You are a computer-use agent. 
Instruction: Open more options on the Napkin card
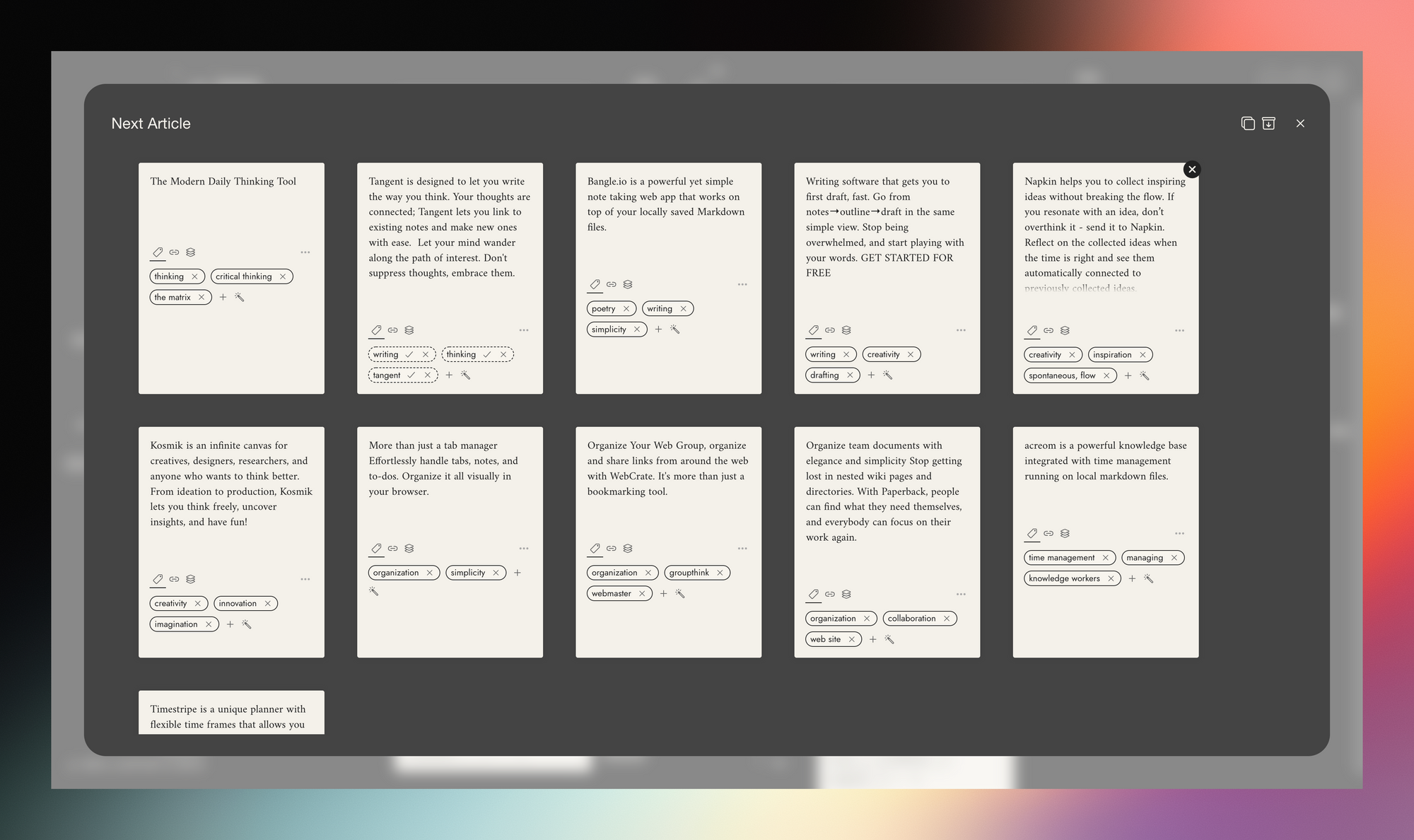point(1179,330)
